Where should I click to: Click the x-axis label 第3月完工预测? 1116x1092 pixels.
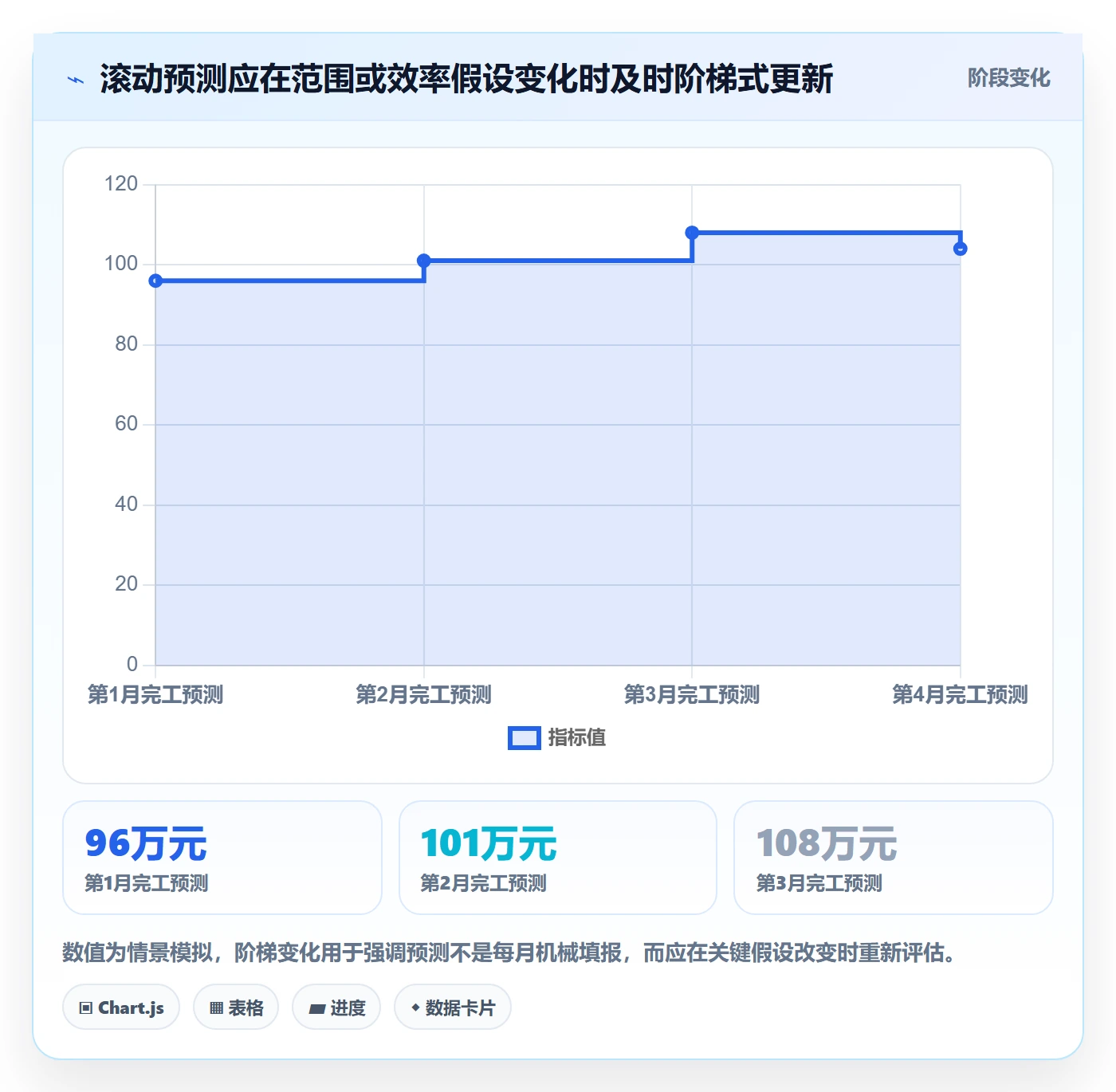[x=692, y=695]
